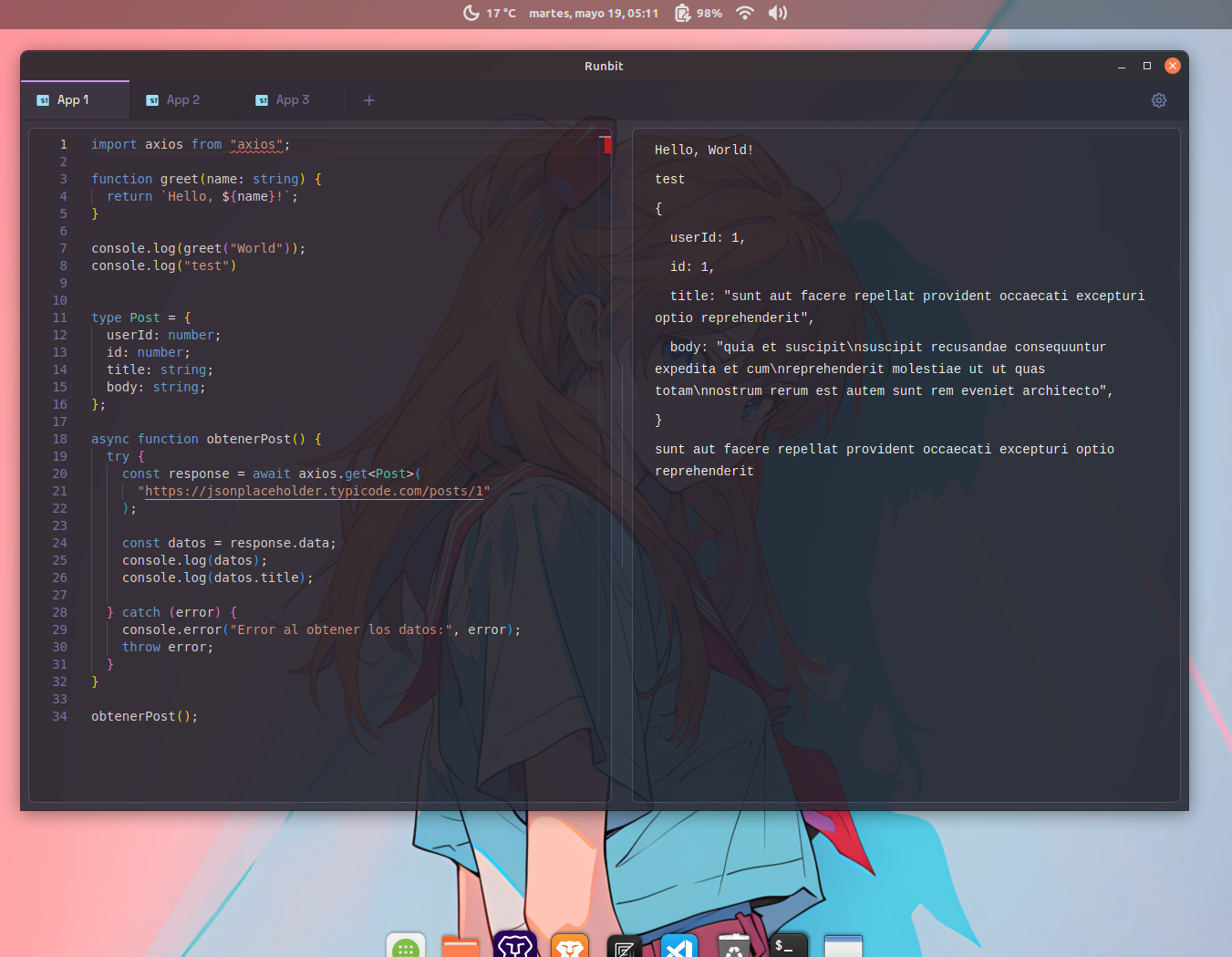
Task: Click 'Hello, World!' output line
Action: (x=704, y=150)
